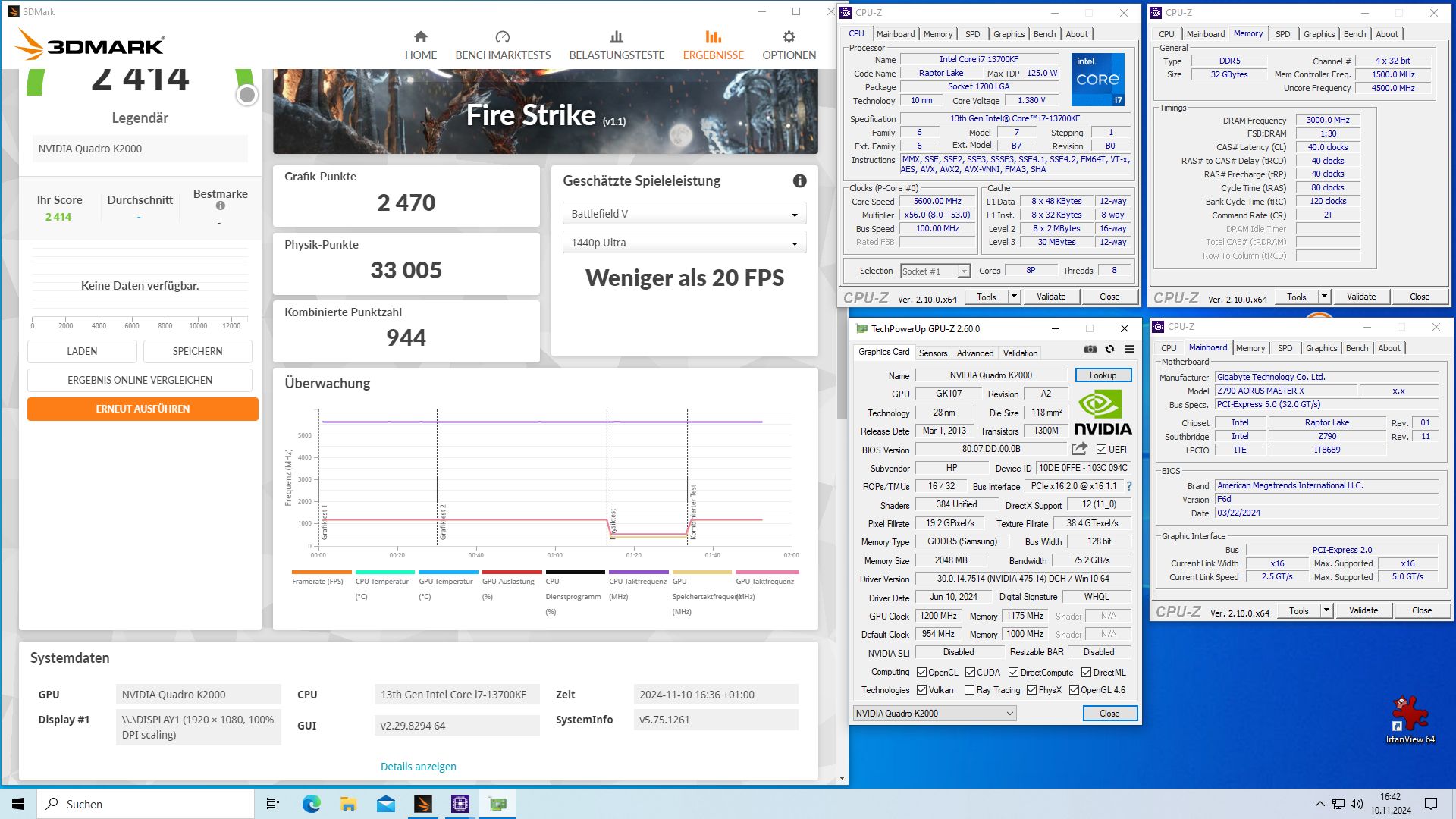
Task: Open Mail app from taskbar
Action: click(x=385, y=804)
